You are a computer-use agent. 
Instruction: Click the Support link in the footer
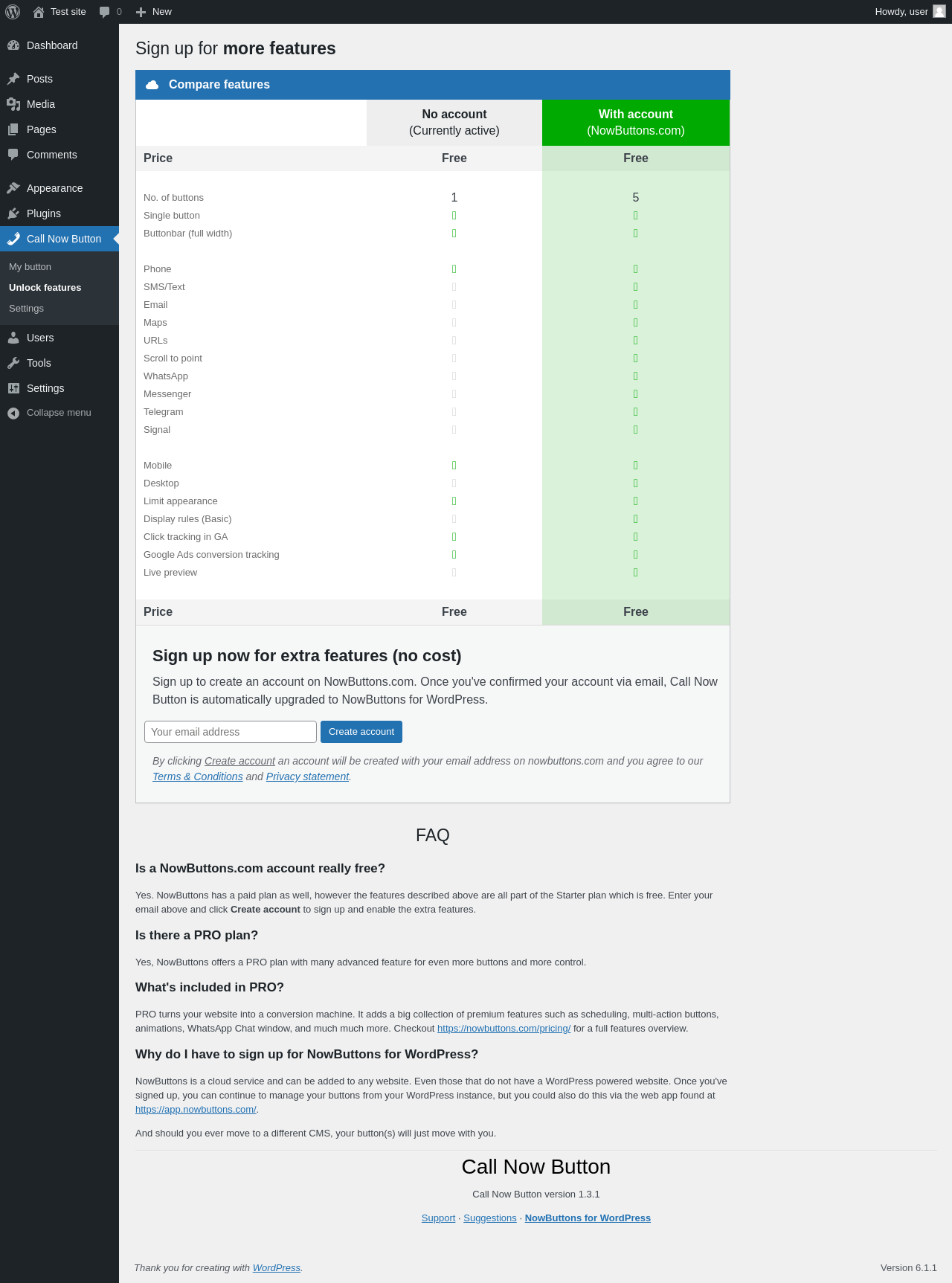tap(438, 1218)
